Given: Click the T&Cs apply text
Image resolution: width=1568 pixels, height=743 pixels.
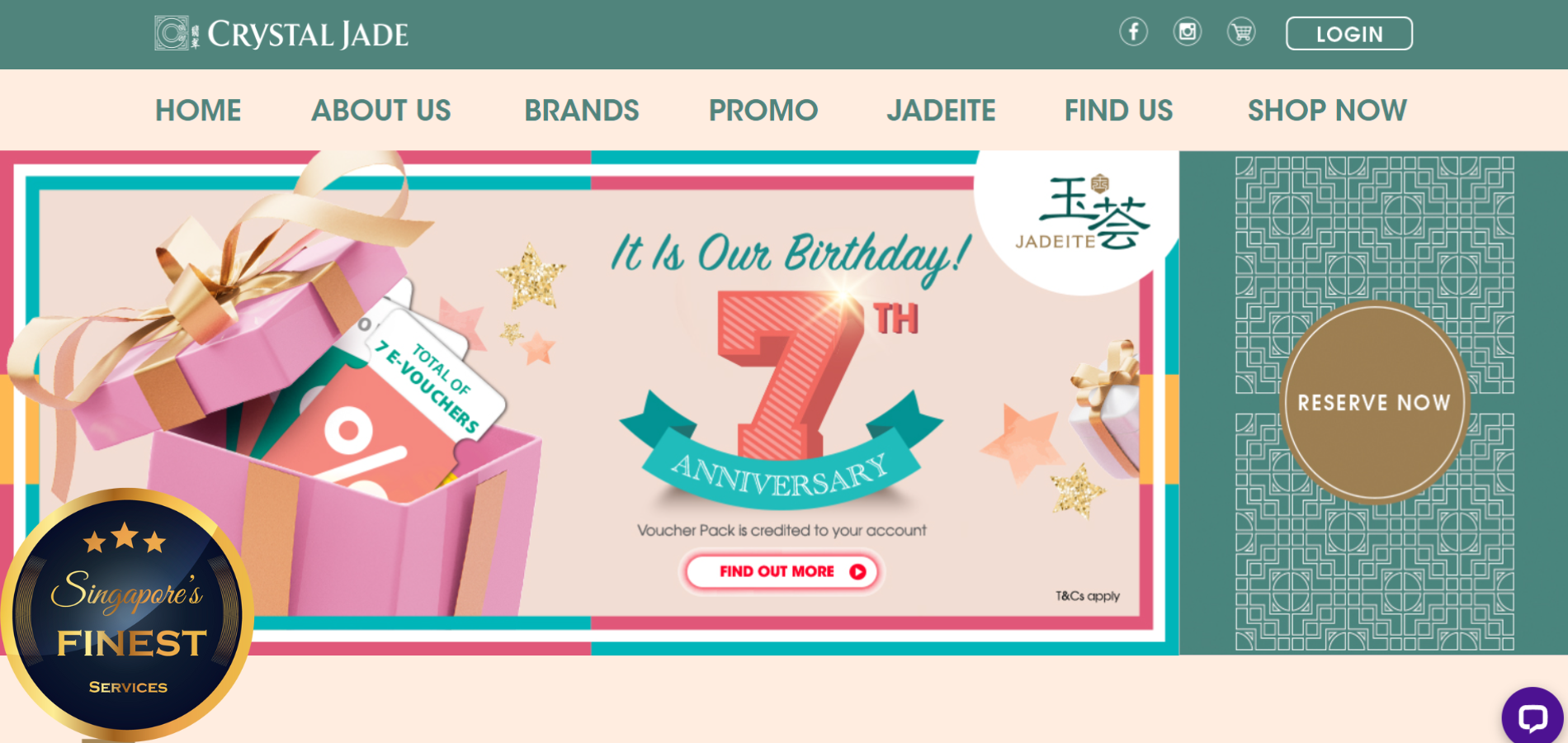Looking at the screenshot, I should pyautogui.click(x=1088, y=596).
